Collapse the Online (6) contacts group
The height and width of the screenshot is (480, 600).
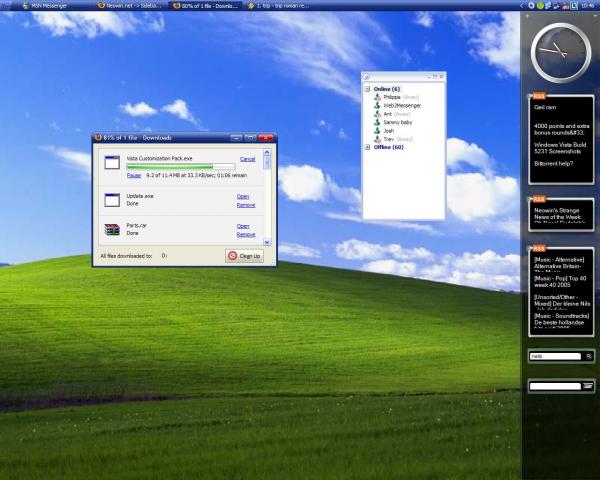coord(367,89)
